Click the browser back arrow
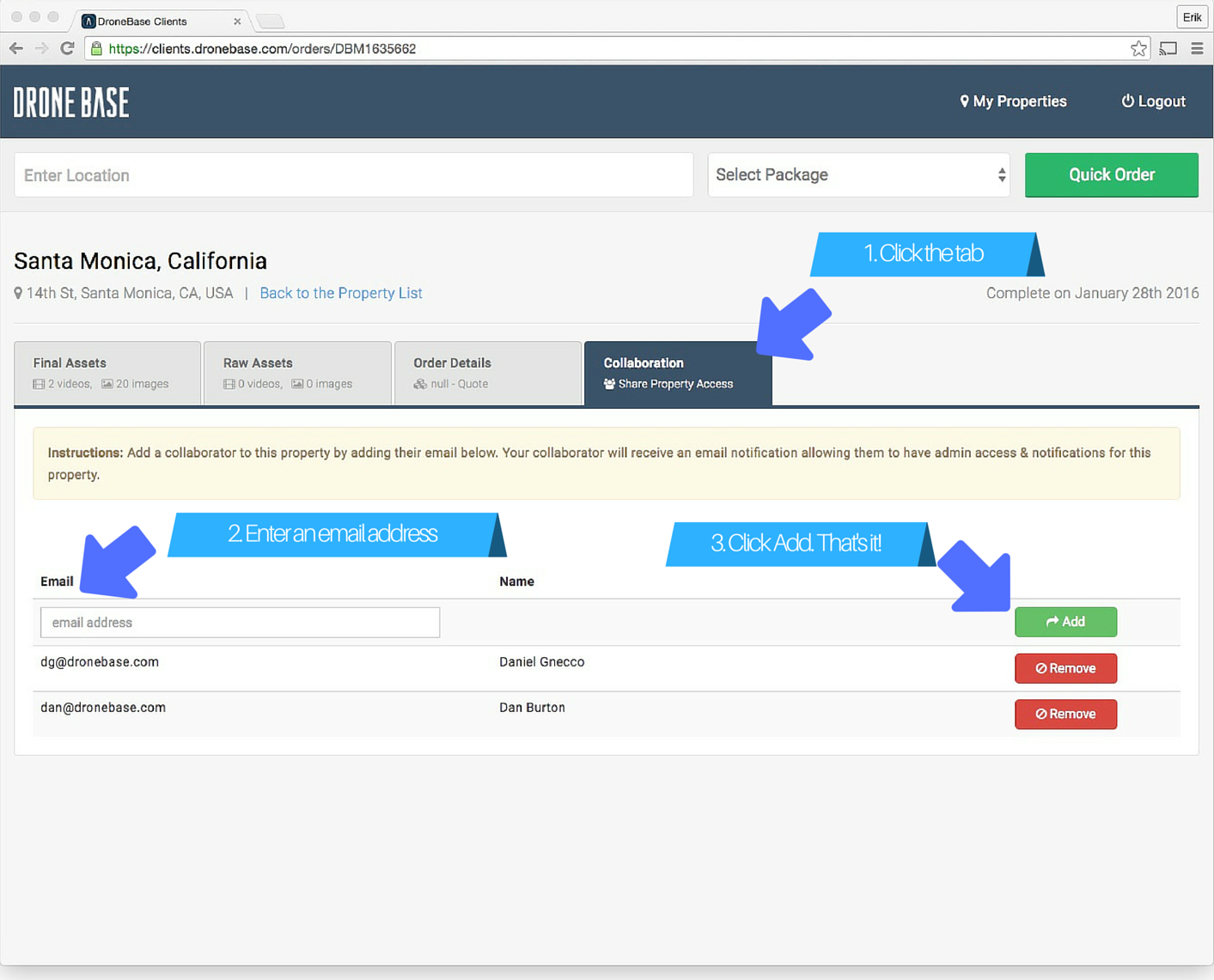The image size is (1214, 980). (16, 49)
